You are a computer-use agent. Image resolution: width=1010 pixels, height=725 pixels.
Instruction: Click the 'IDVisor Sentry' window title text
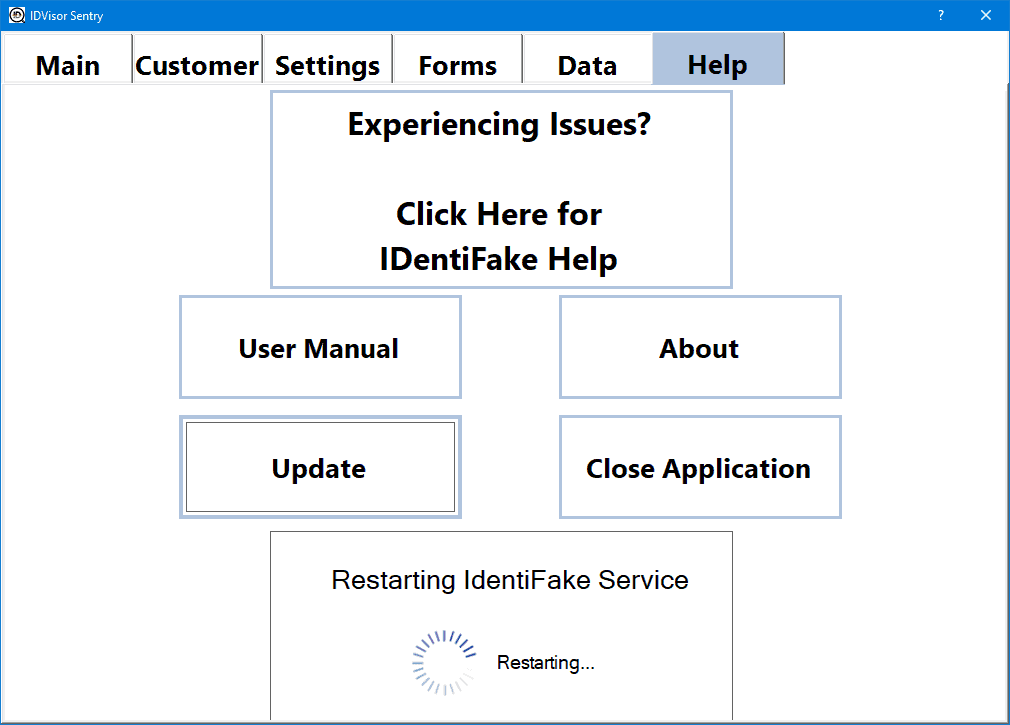coord(66,15)
